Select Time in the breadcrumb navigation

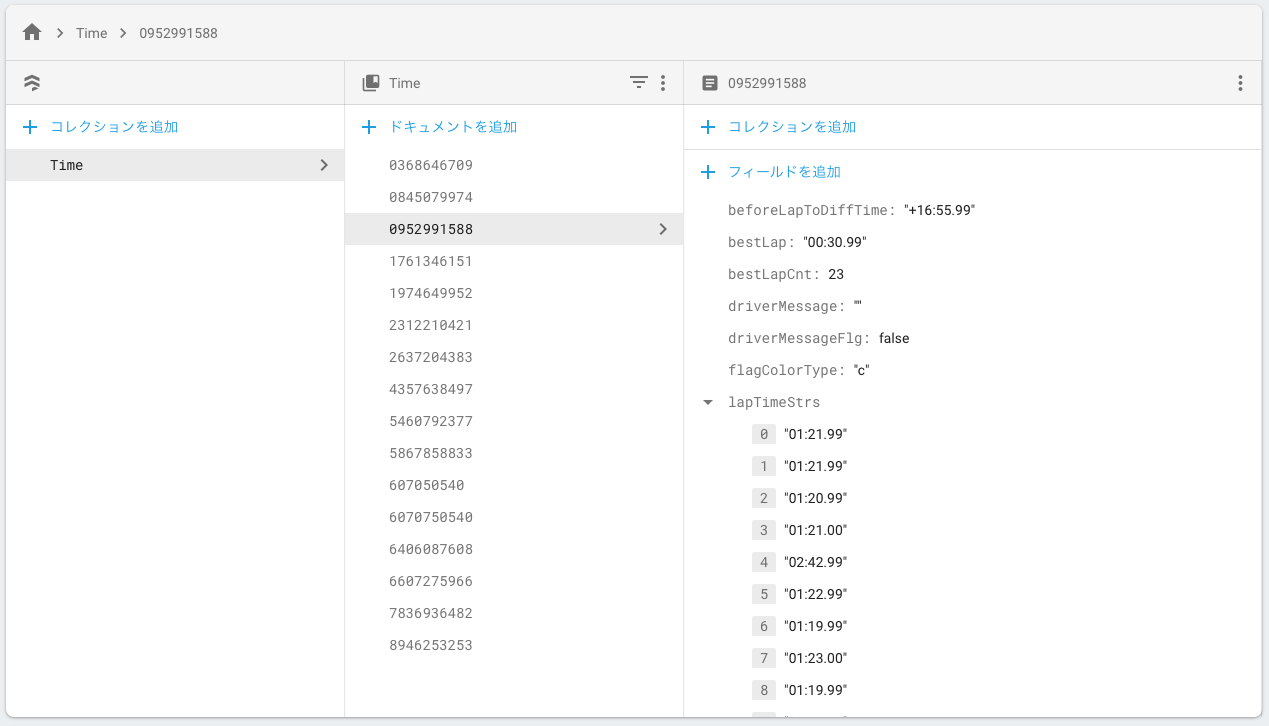(91, 32)
